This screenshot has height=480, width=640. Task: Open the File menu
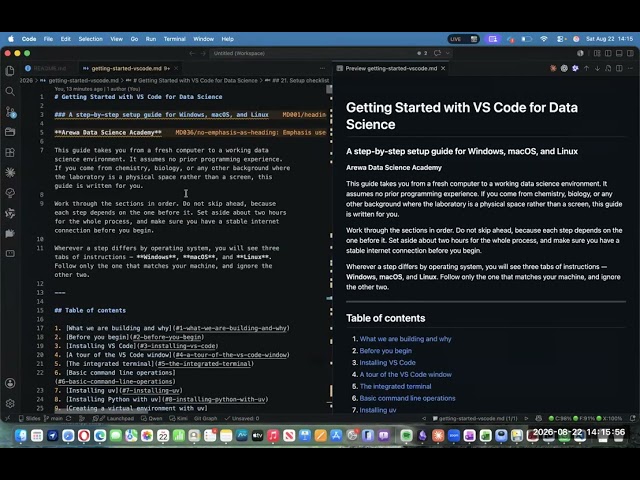point(48,39)
